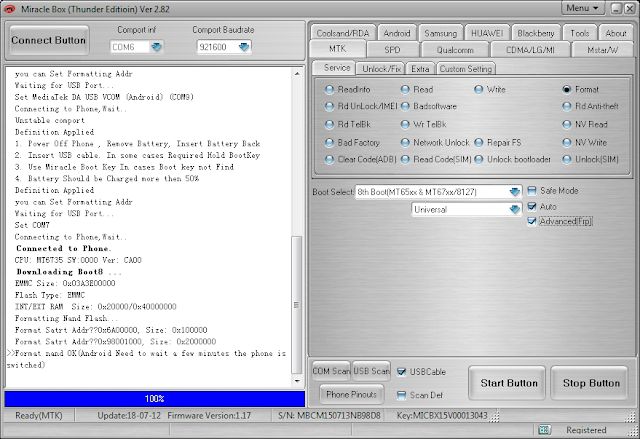Click the Connect Button

pos(49,40)
